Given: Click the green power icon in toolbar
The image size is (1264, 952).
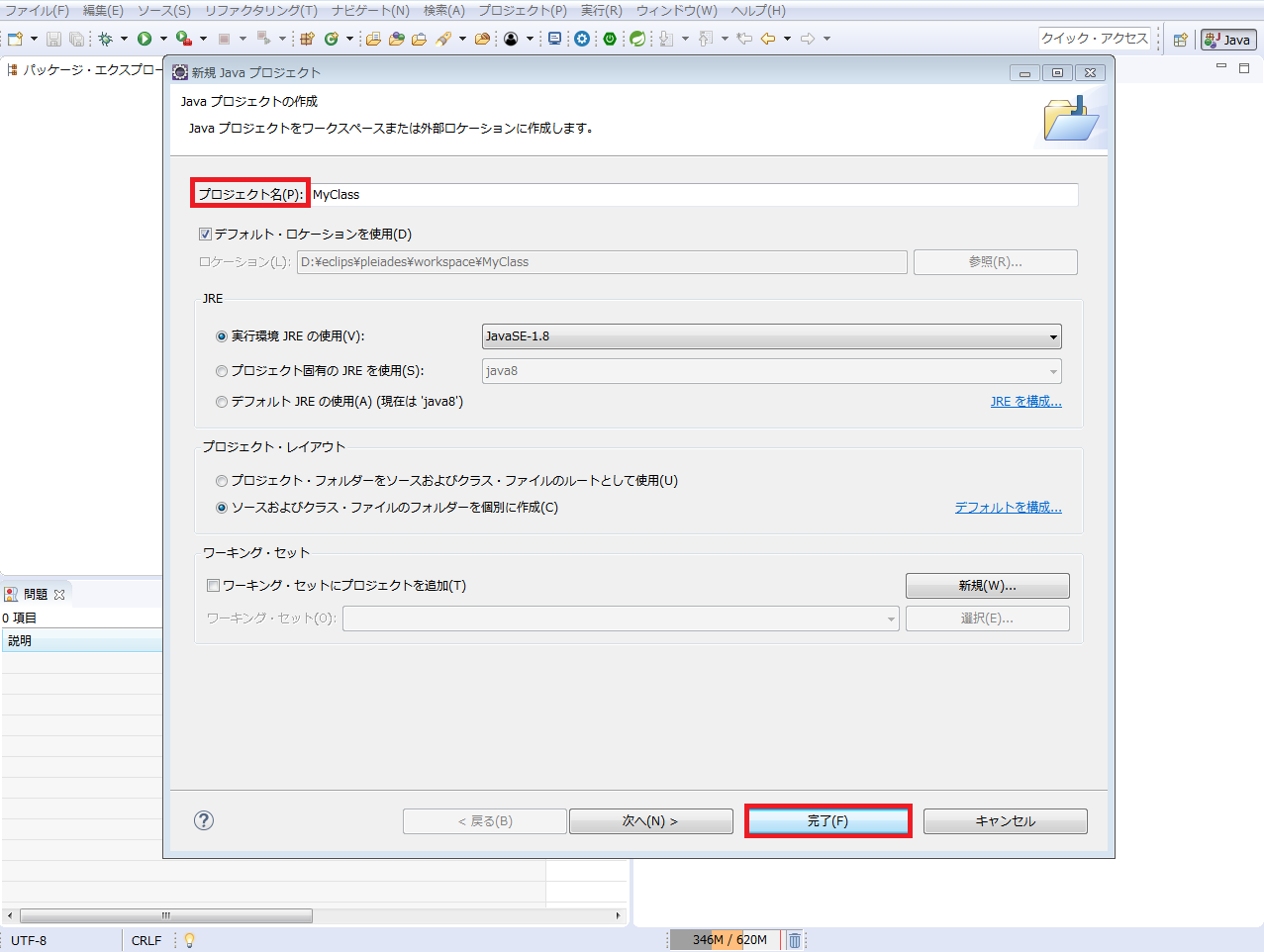Looking at the screenshot, I should 610,39.
